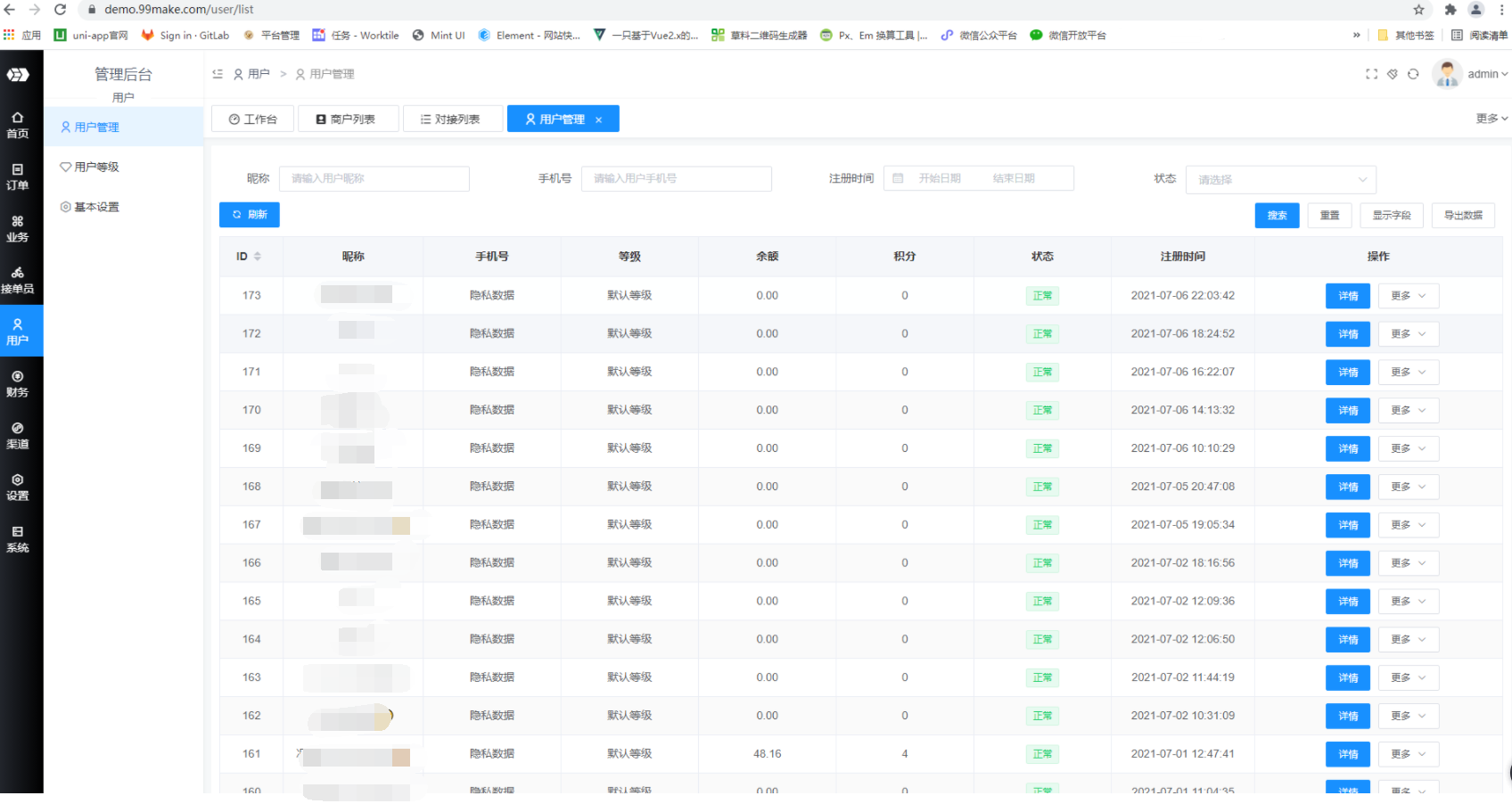The width and height of the screenshot is (1512, 812).
Task: View 详情 for user 170
Action: 1347,411
